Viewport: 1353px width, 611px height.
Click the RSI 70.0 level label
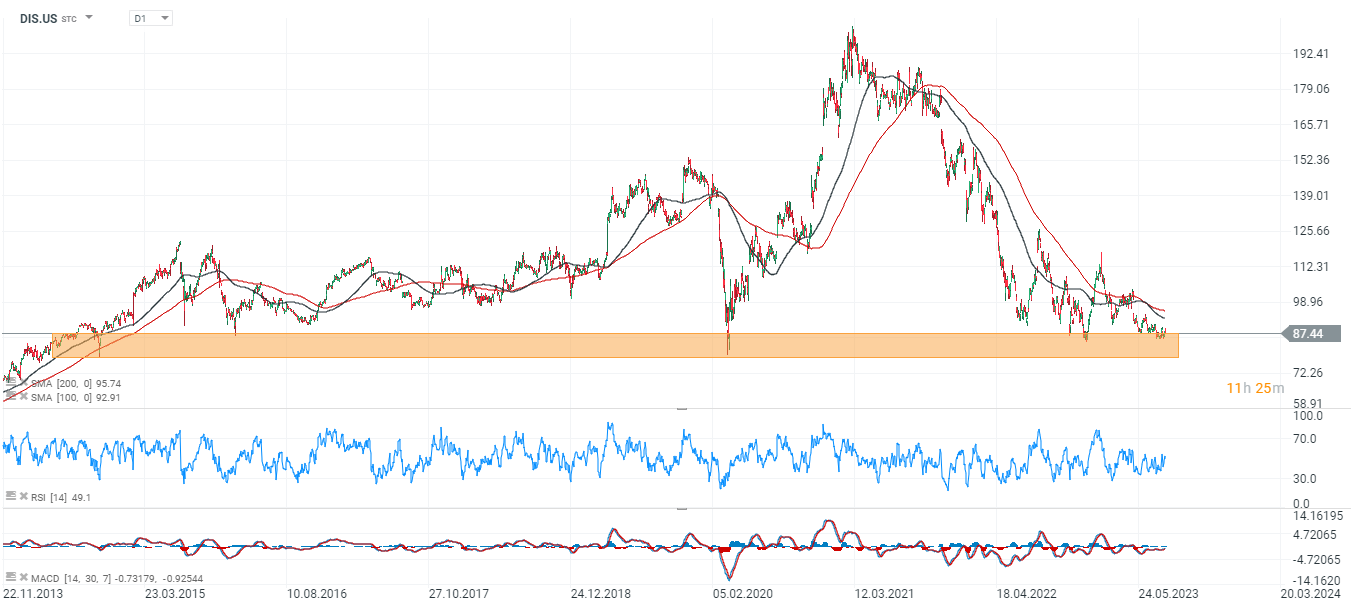point(1306,438)
